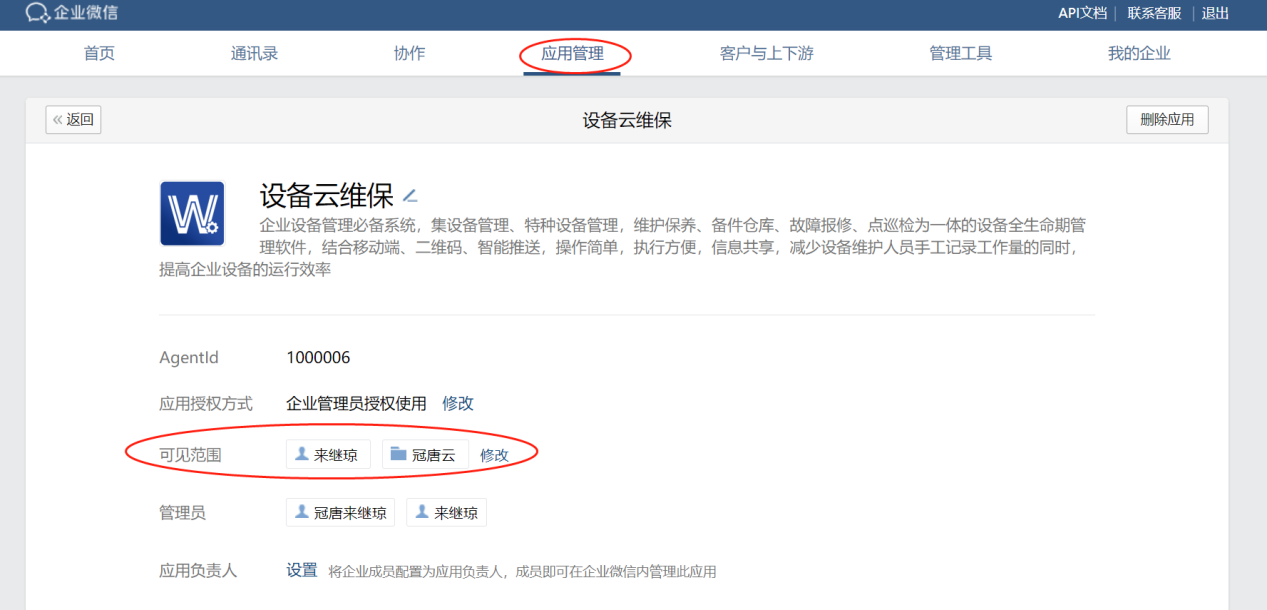The width and height of the screenshot is (1267, 610).
Task: Open the 我的企业 tab
Action: 1138,54
